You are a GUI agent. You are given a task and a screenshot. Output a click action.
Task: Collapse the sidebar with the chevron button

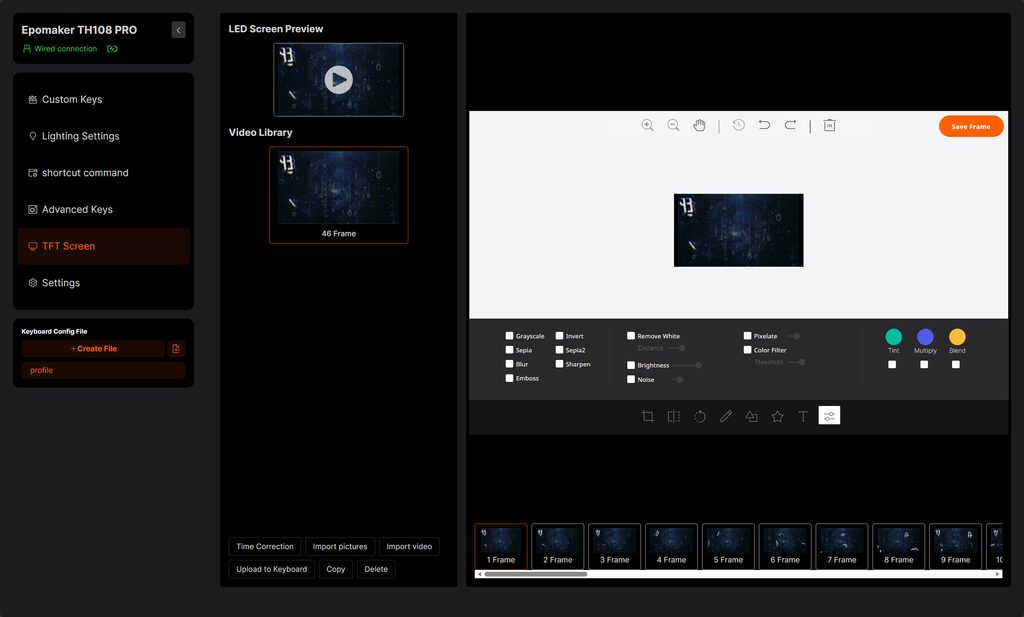pyautogui.click(x=178, y=30)
